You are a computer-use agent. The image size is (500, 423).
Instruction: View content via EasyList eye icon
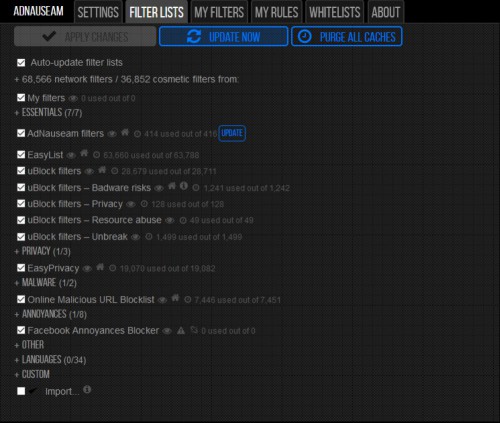[71, 156]
